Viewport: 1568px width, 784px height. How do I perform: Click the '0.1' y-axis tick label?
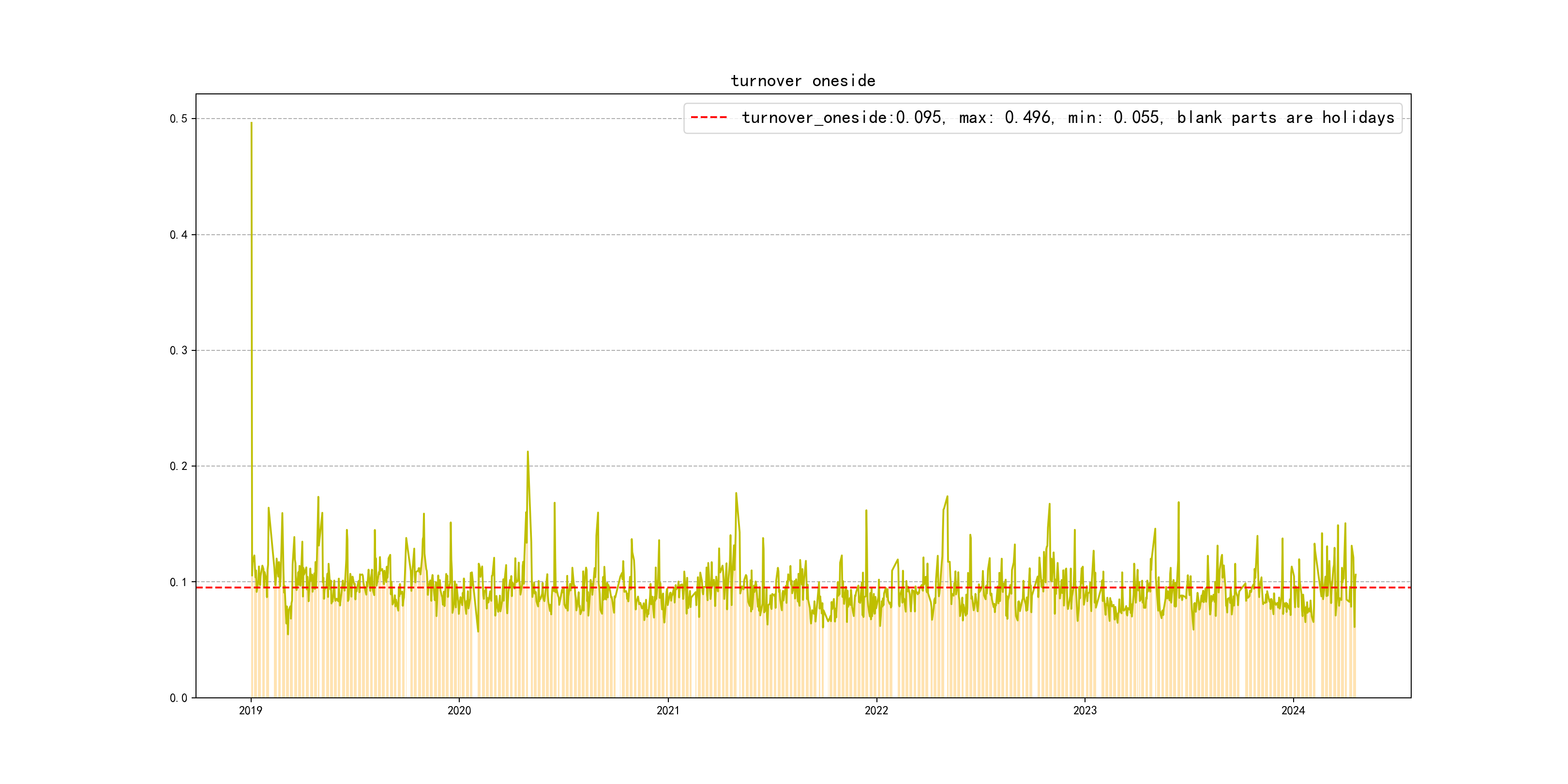[x=179, y=582]
